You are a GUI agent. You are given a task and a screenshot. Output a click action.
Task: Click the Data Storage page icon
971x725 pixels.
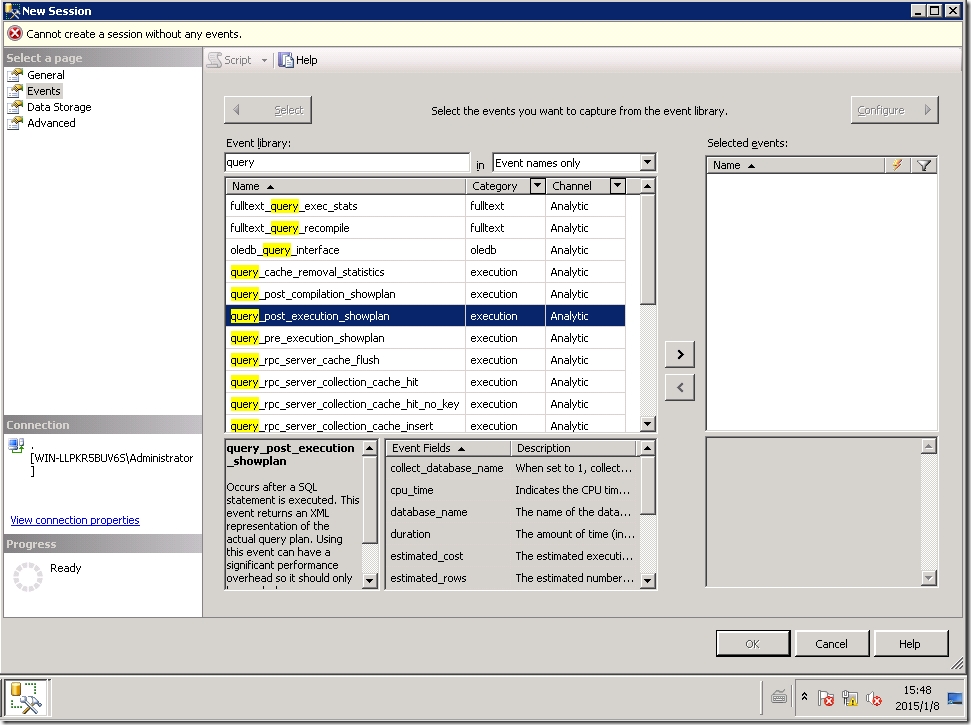coord(15,107)
